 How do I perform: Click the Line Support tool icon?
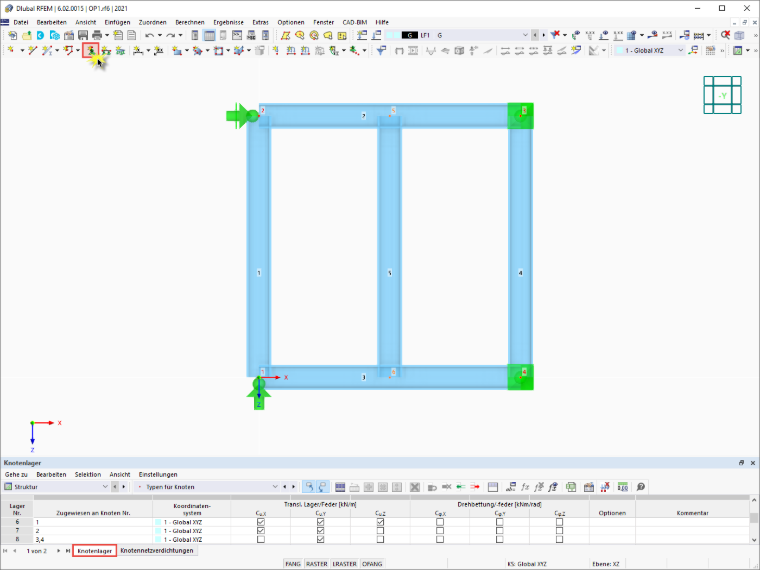105,50
